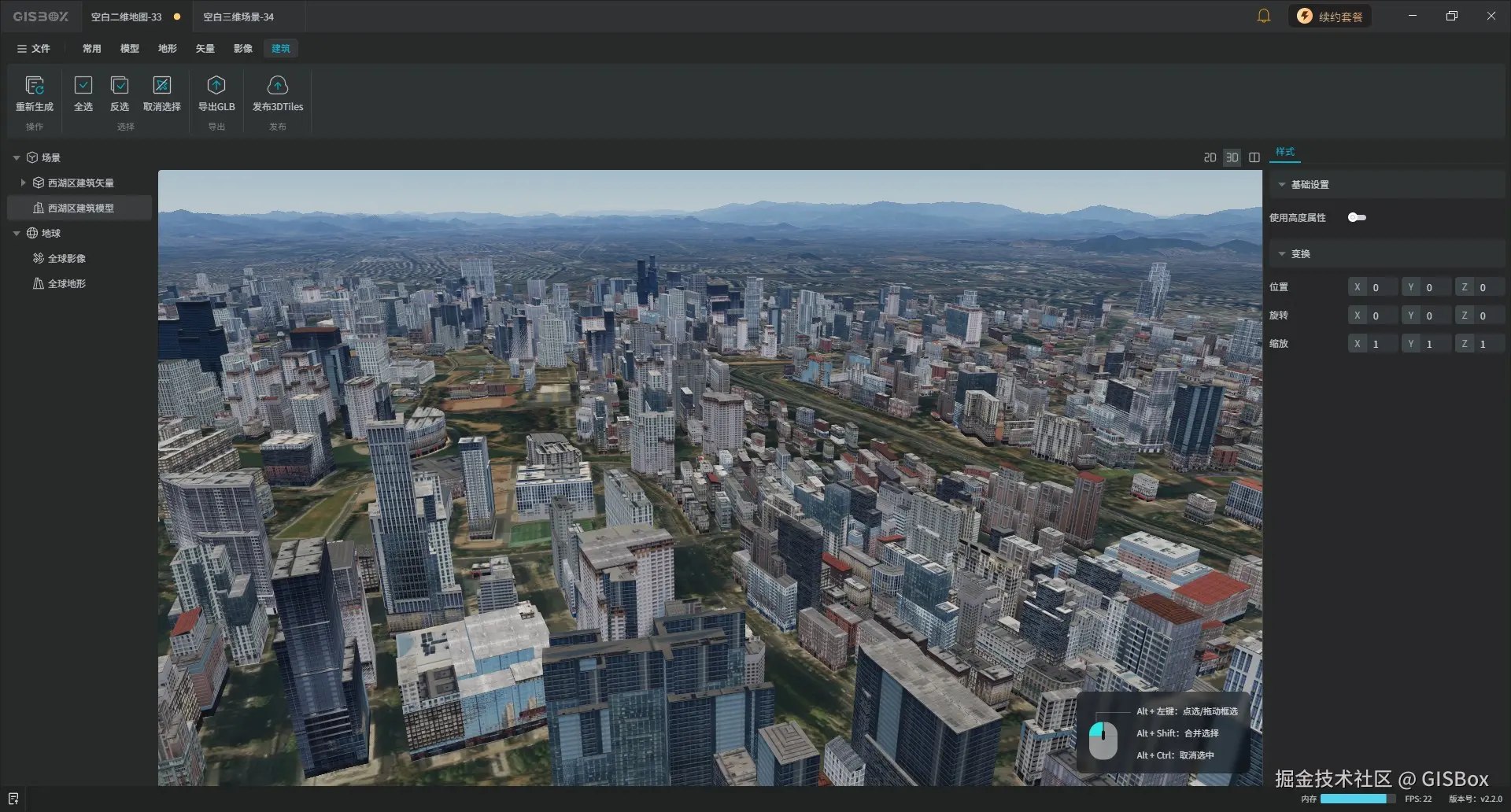This screenshot has width=1511, height=812.
Task: Click the 续约套餐 renew plan button
Action: pos(1330,16)
